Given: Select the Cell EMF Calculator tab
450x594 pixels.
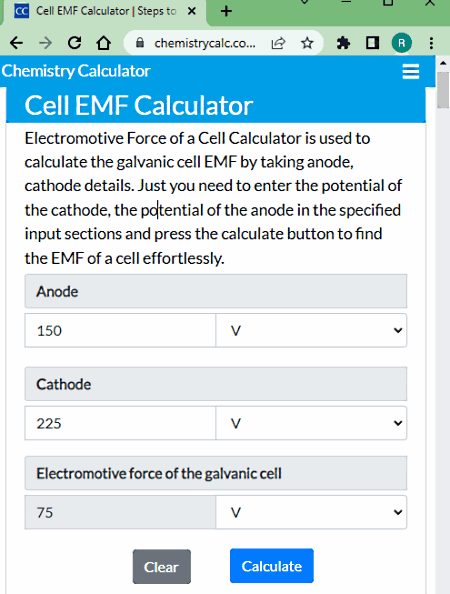Looking at the screenshot, I should [x=104, y=11].
